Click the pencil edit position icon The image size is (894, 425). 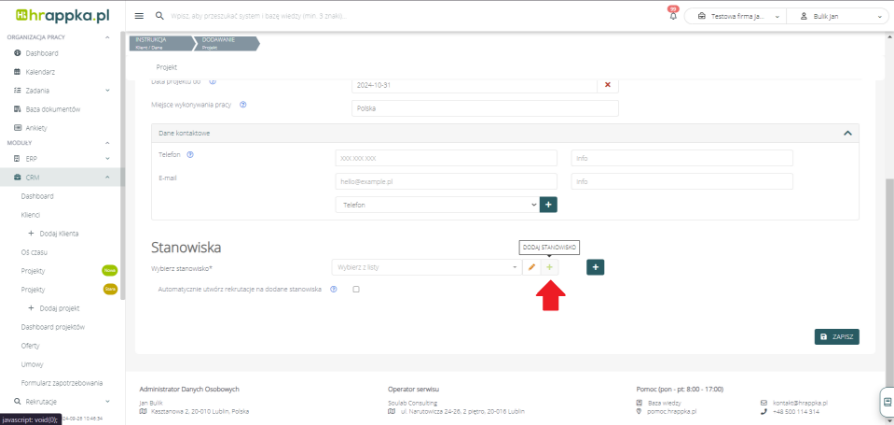pyautogui.click(x=532, y=267)
